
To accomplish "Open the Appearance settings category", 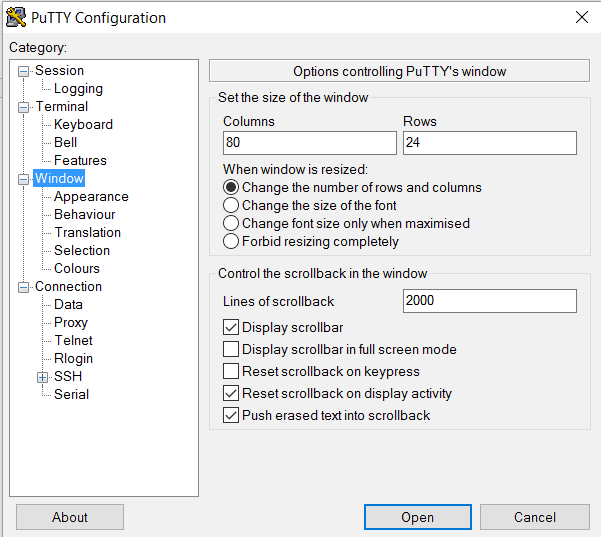I will click(x=91, y=197).
